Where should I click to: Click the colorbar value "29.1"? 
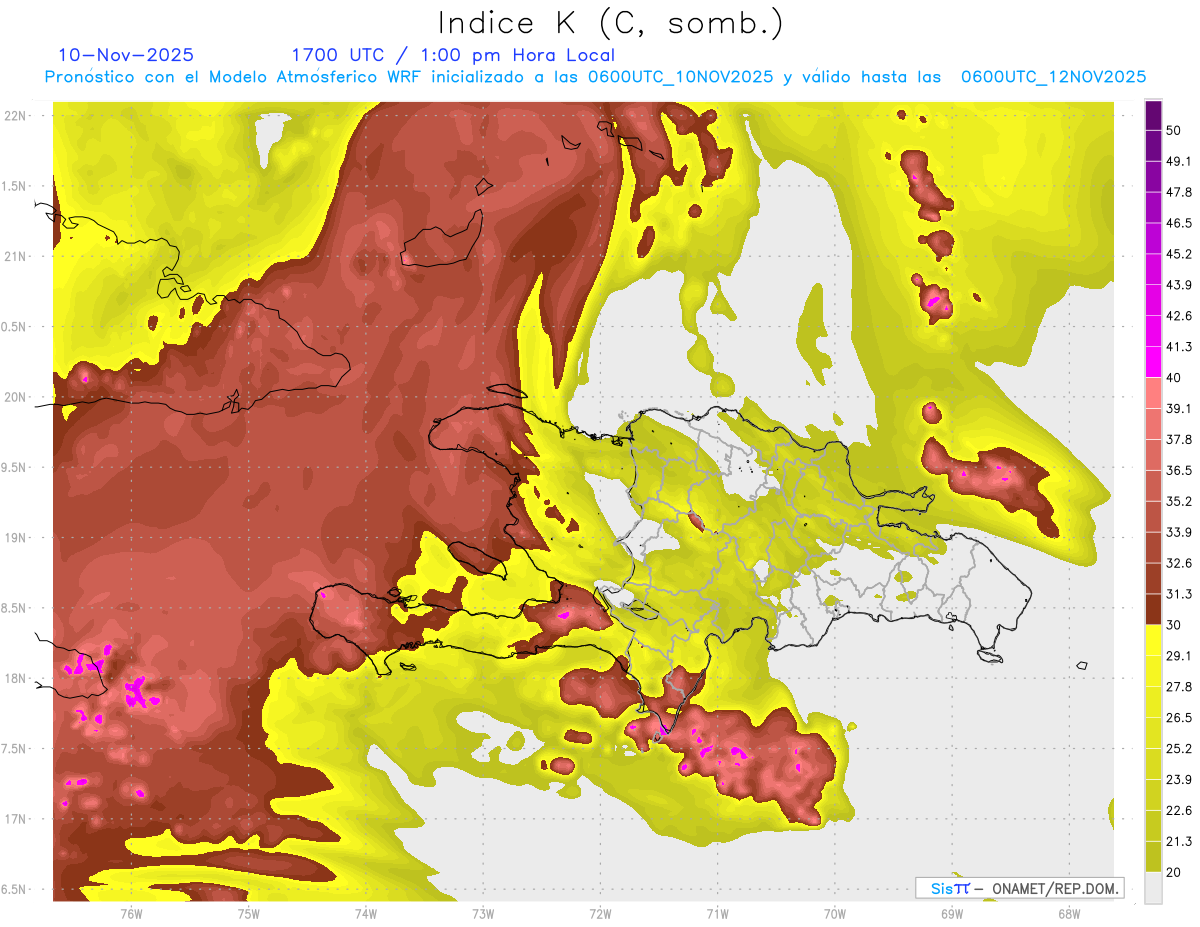click(x=1179, y=656)
